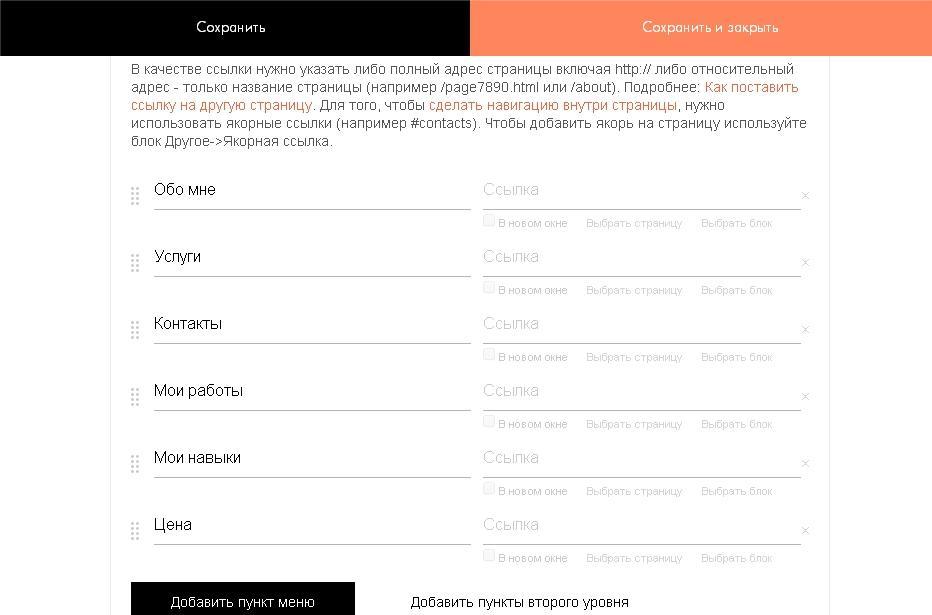Delete the Мои навыки item via X
Image resolution: width=932 pixels, height=615 pixels.
click(805, 464)
